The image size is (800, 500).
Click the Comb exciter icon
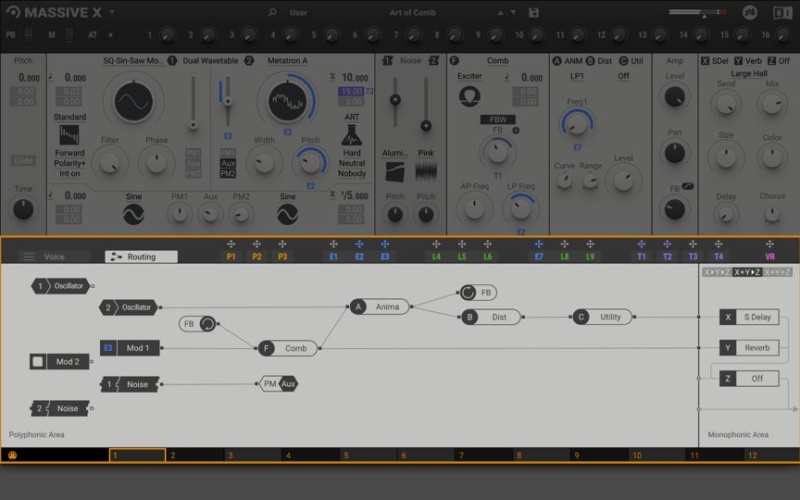pyautogui.click(x=469, y=96)
